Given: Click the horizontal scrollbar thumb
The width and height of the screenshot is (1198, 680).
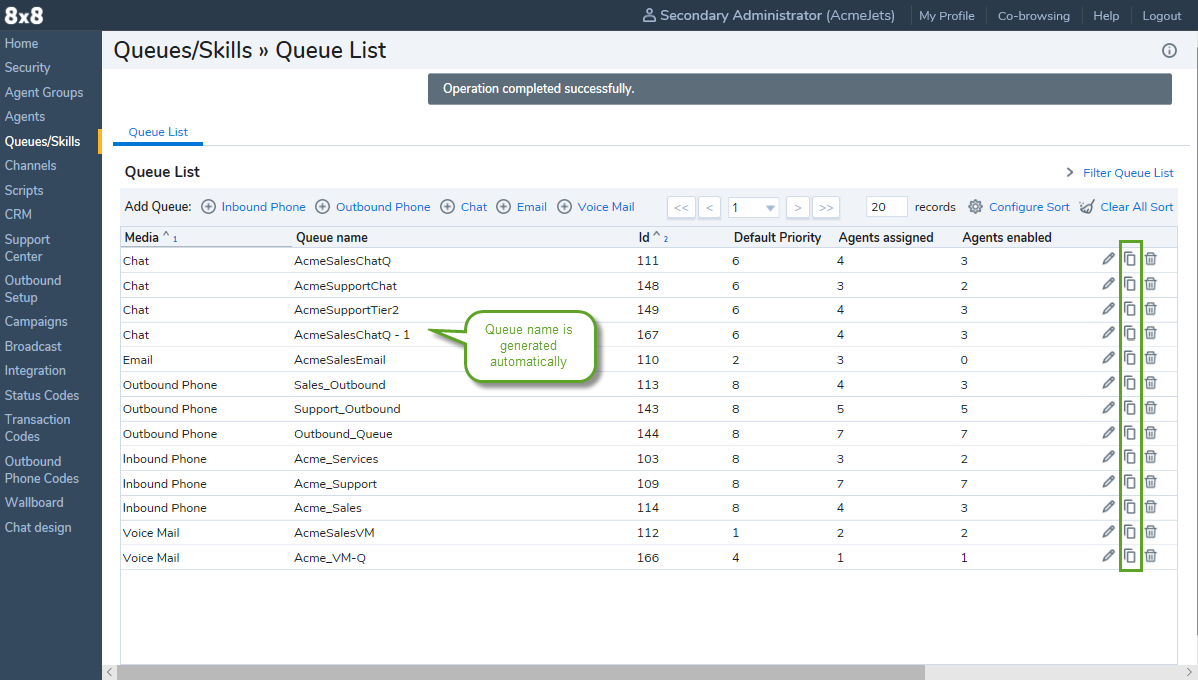Looking at the screenshot, I should click(x=520, y=672).
